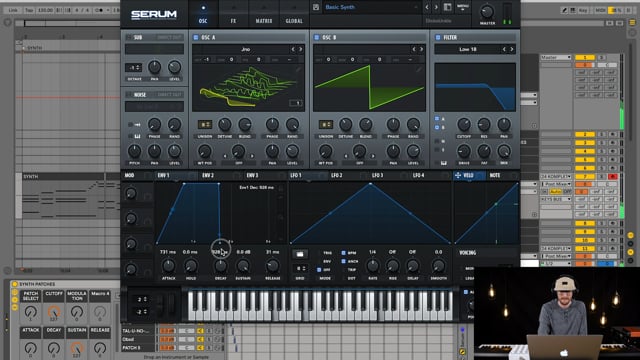The width and height of the screenshot is (640, 360).
Task: Click the OSC A Unison number box
Action: coord(204,124)
